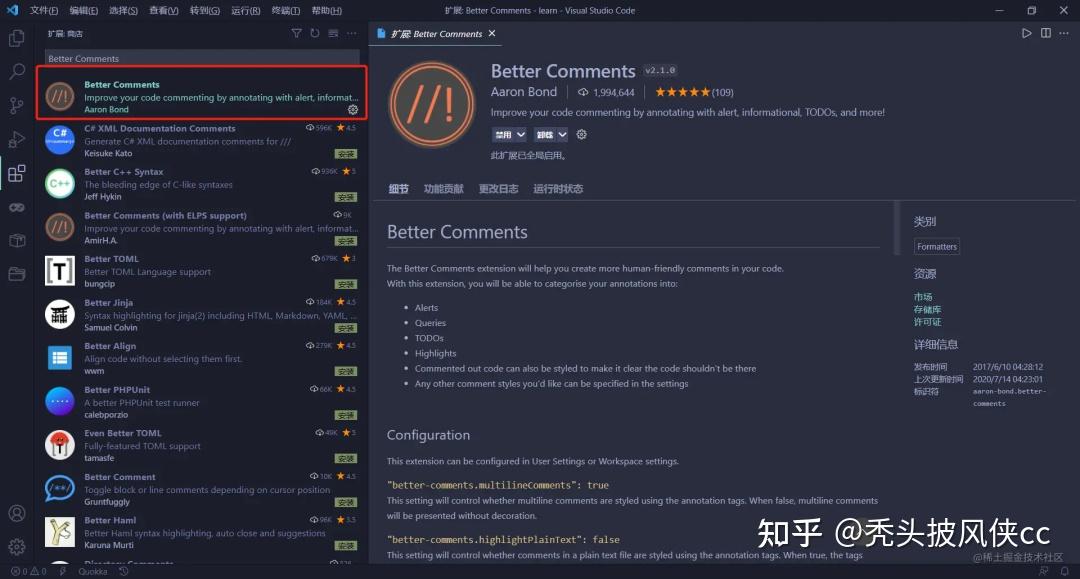The image size is (1080, 579).
Task: Expand the uninstall (卸载) dropdown arrow
Action: [562, 134]
